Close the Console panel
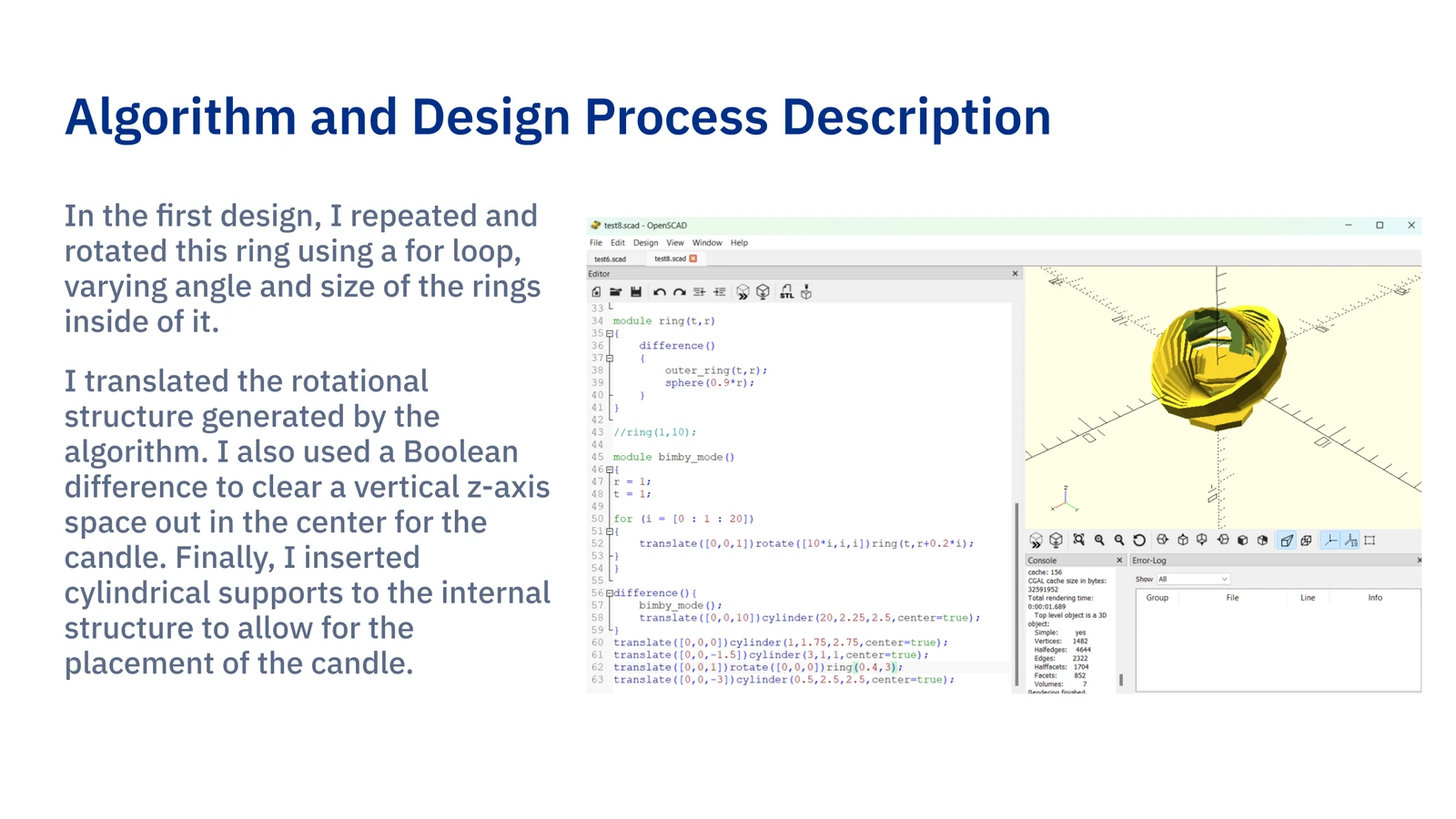Viewport: 1456px width, 819px height. pyautogui.click(x=1119, y=561)
